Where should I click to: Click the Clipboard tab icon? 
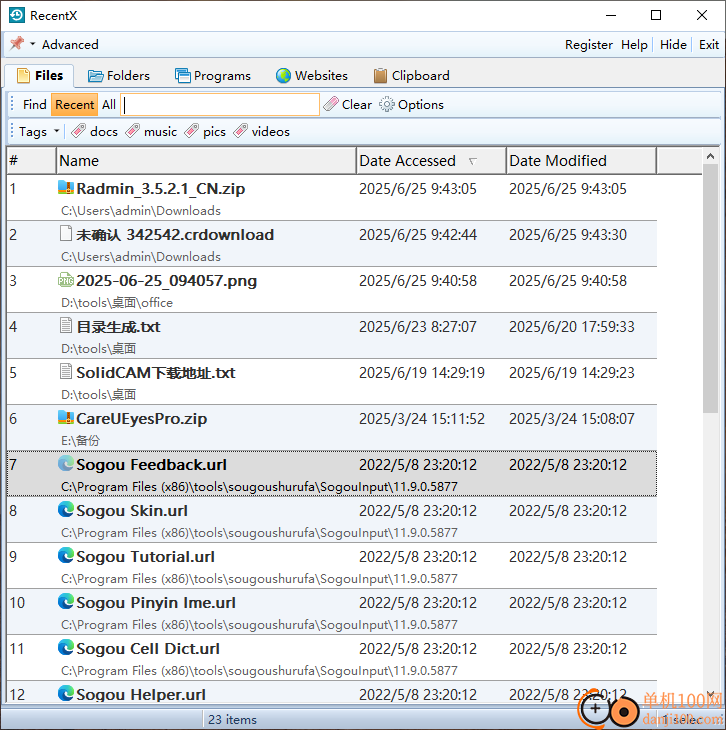pos(380,75)
